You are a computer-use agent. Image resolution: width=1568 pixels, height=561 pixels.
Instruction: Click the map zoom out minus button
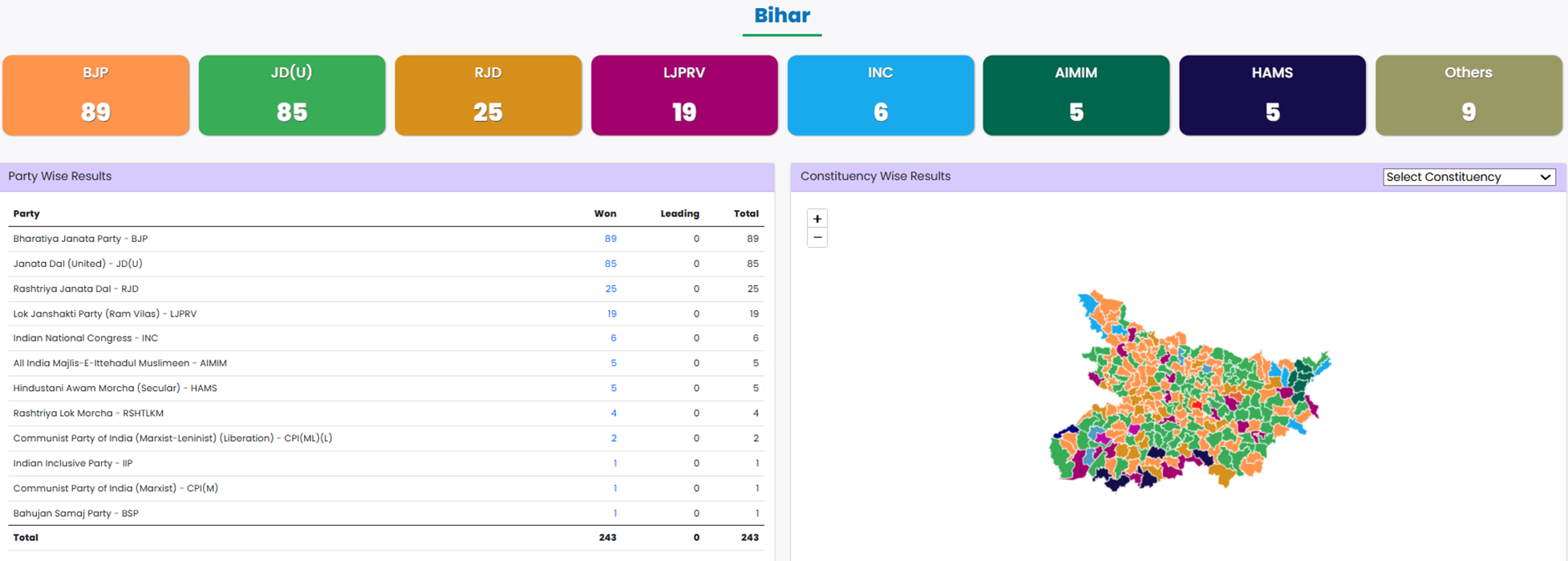coord(817,238)
